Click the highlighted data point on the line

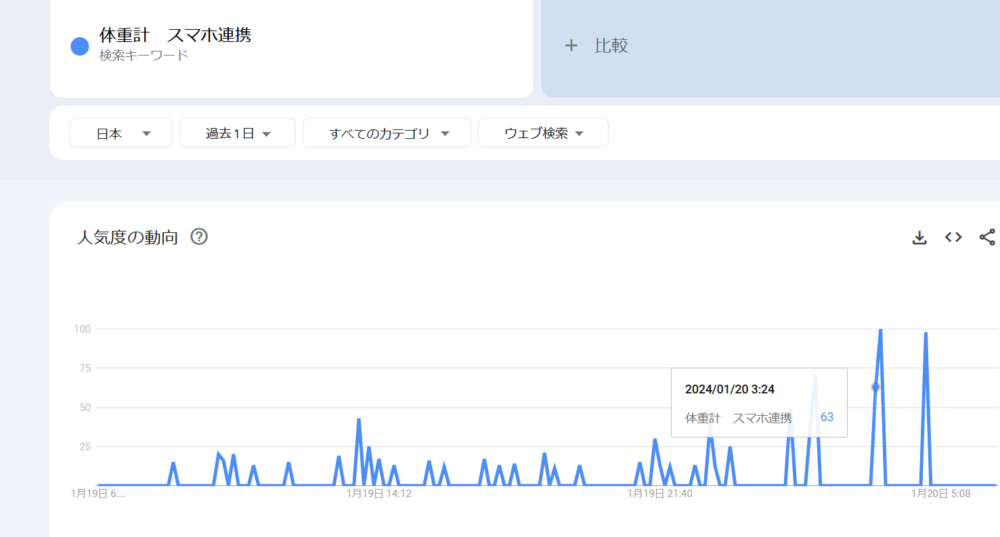875,387
